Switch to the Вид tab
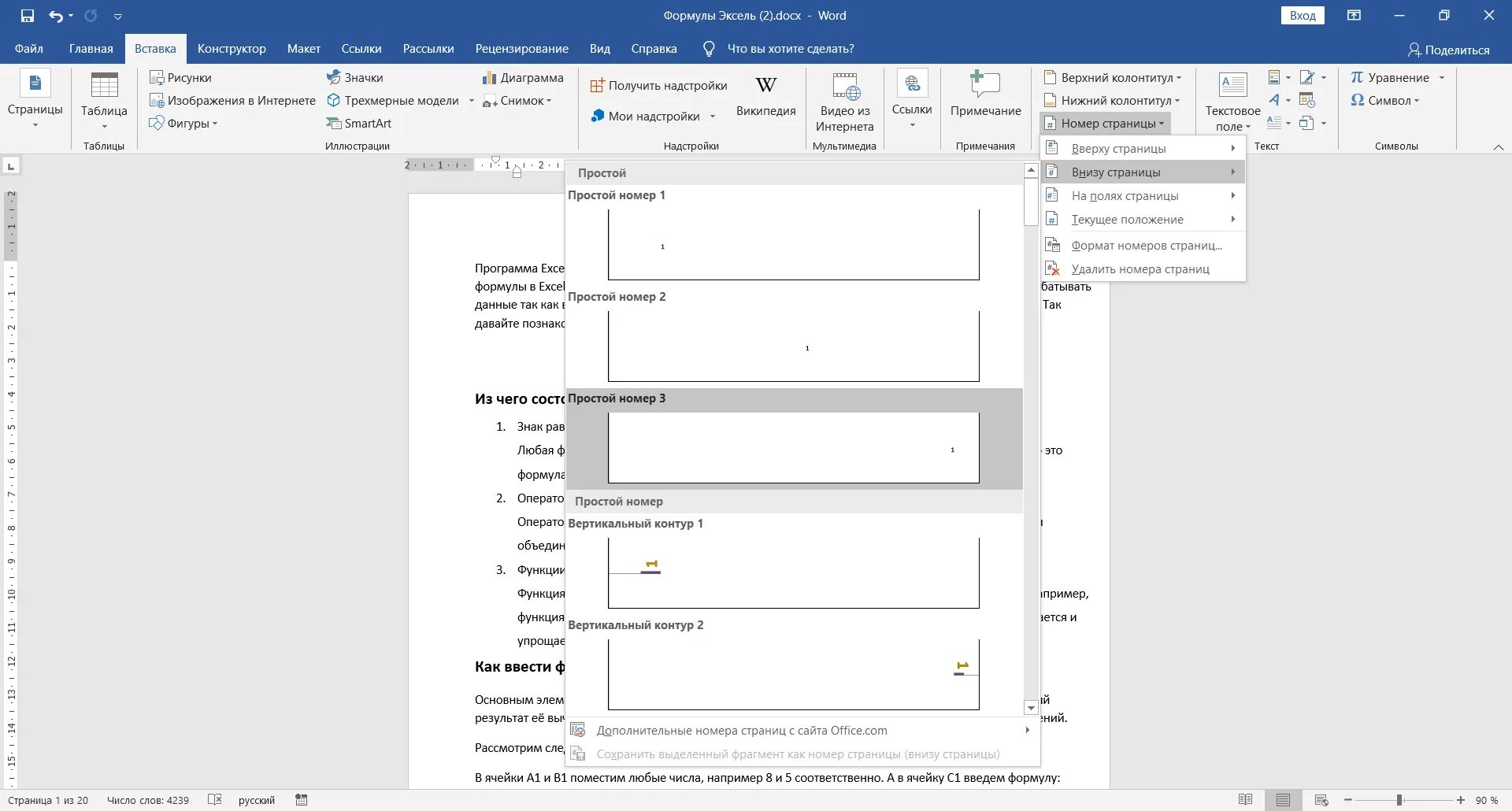 click(600, 49)
